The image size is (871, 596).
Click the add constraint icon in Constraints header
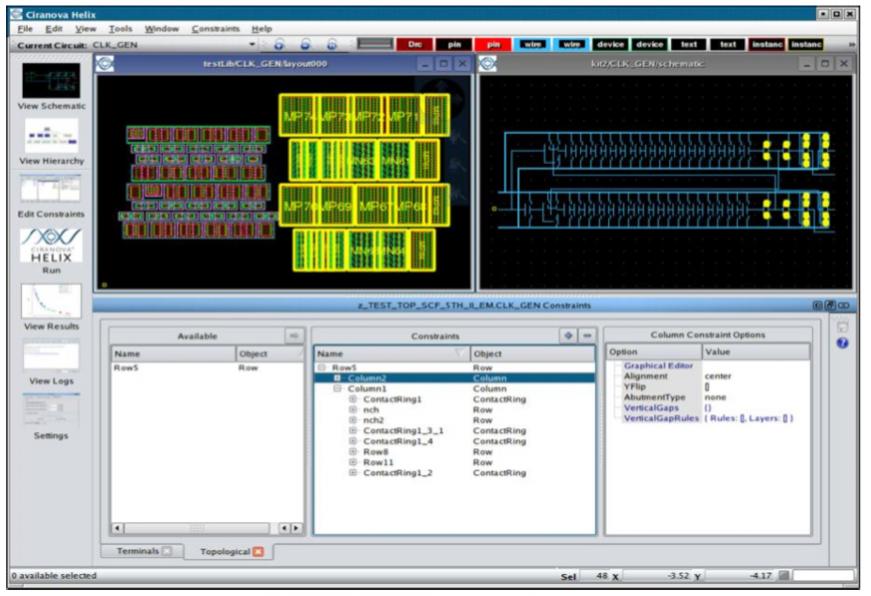pyautogui.click(x=568, y=335)
